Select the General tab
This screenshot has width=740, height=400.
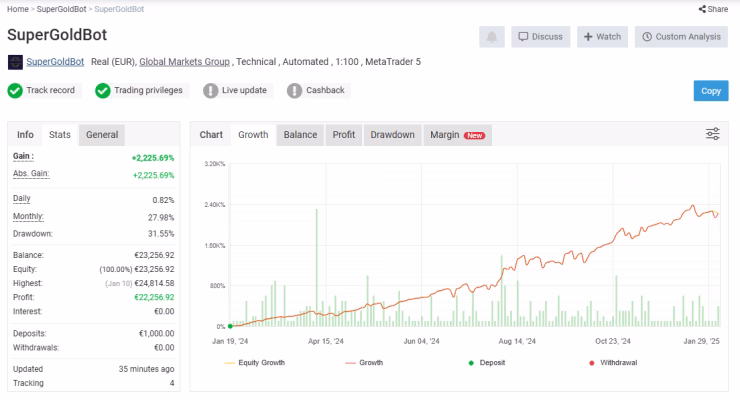click(102, 135)
